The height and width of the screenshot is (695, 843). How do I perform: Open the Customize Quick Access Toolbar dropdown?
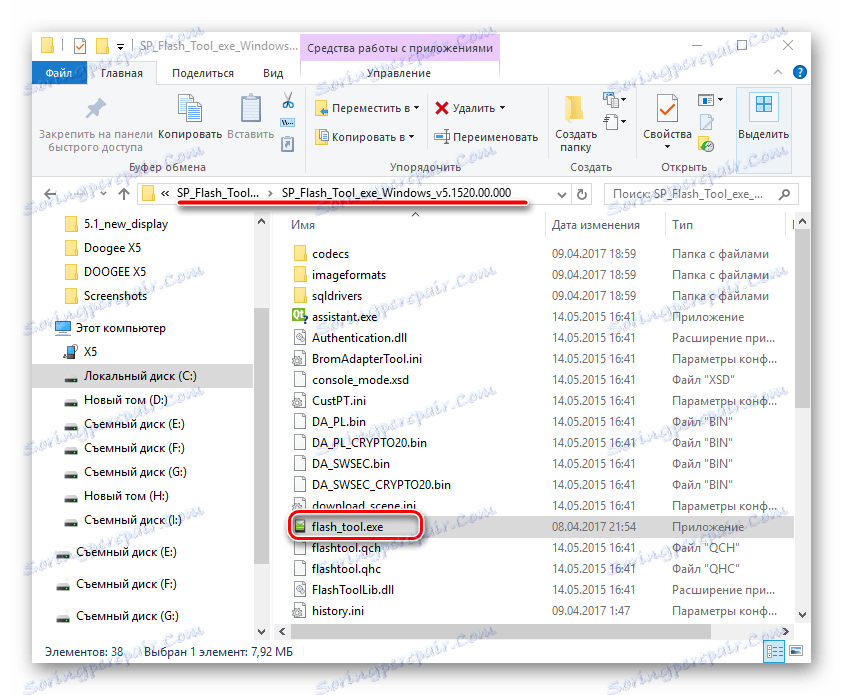120,47
